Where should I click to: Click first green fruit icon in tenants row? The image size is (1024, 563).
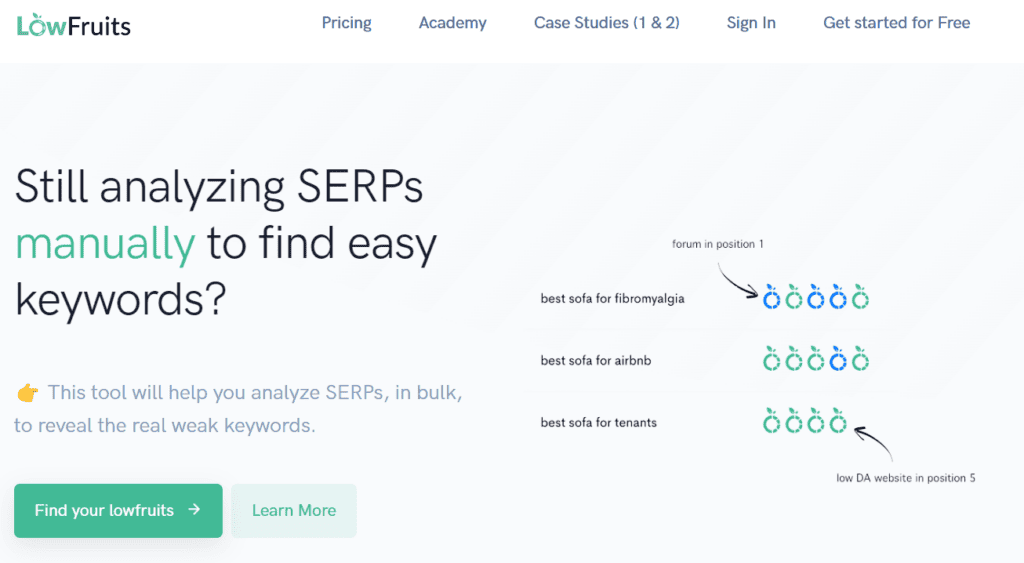point(771,421)
